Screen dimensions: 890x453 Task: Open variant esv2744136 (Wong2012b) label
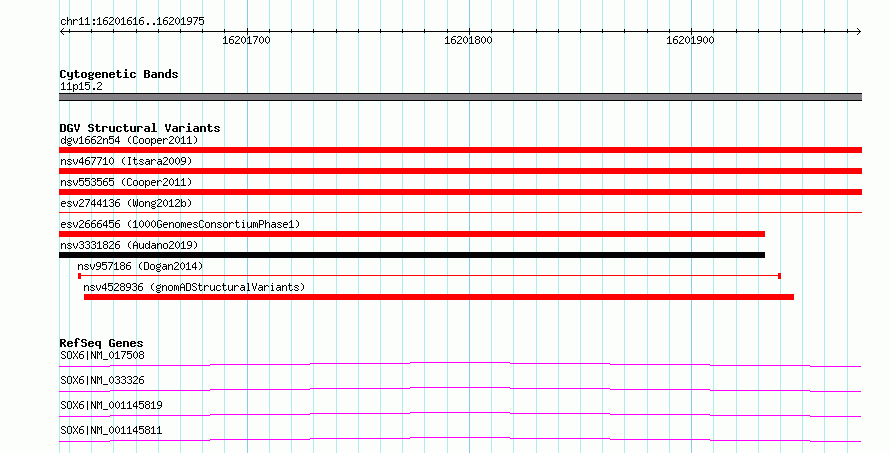tap(126, 203)
